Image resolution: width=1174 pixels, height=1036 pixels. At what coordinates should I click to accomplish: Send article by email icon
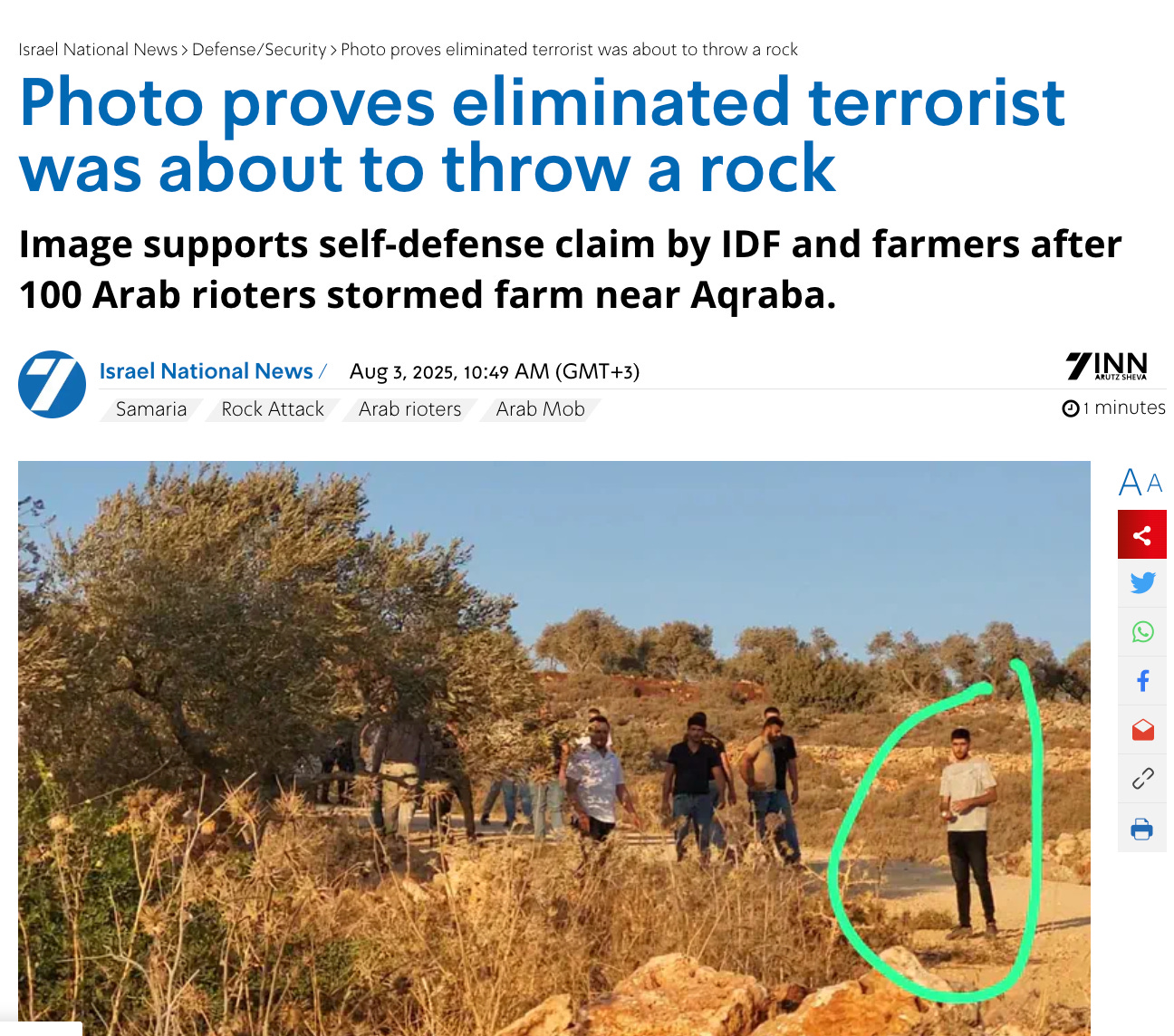pos(1142,729)
